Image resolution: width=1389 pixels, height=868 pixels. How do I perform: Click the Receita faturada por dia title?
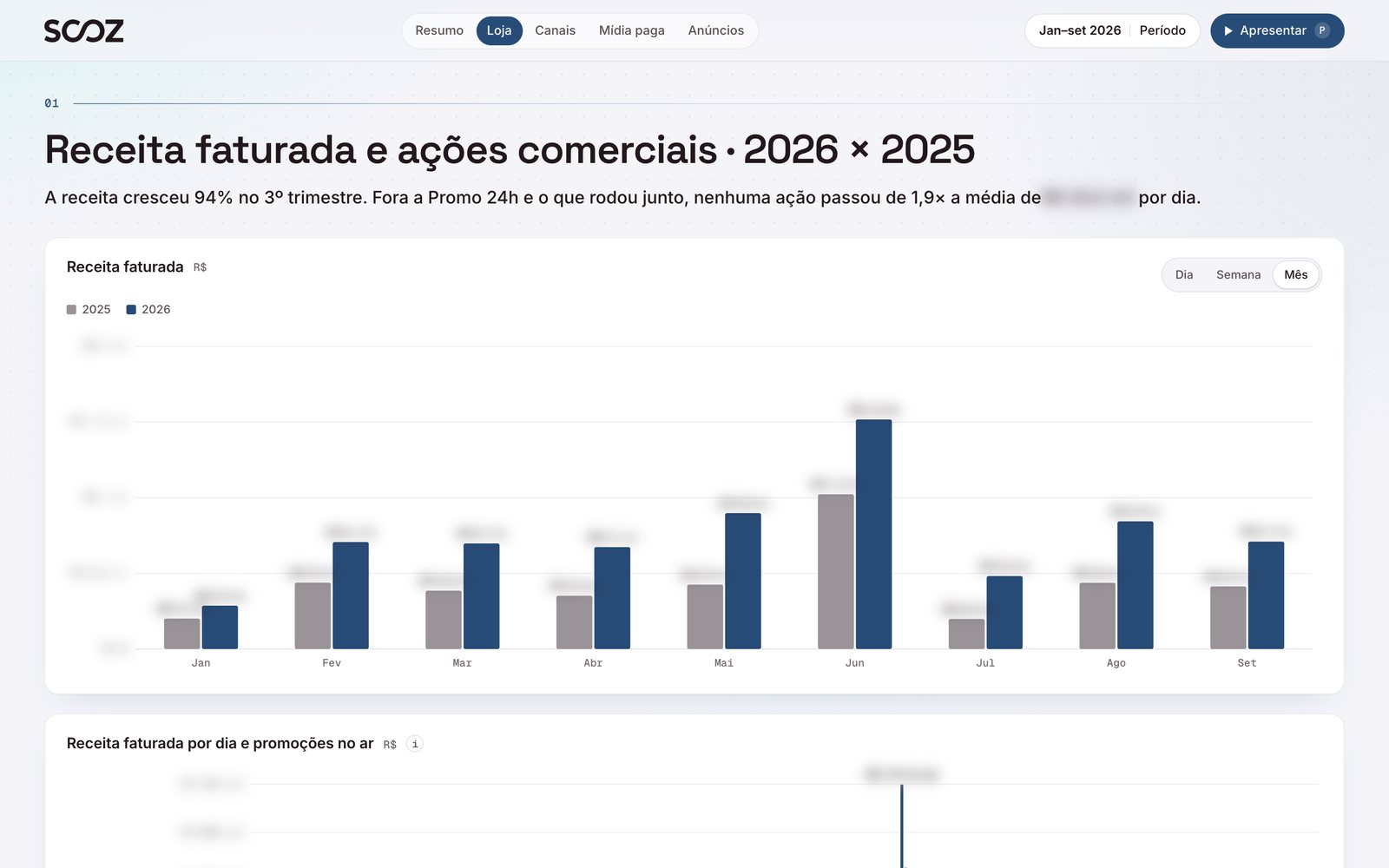tap(220, 744)
